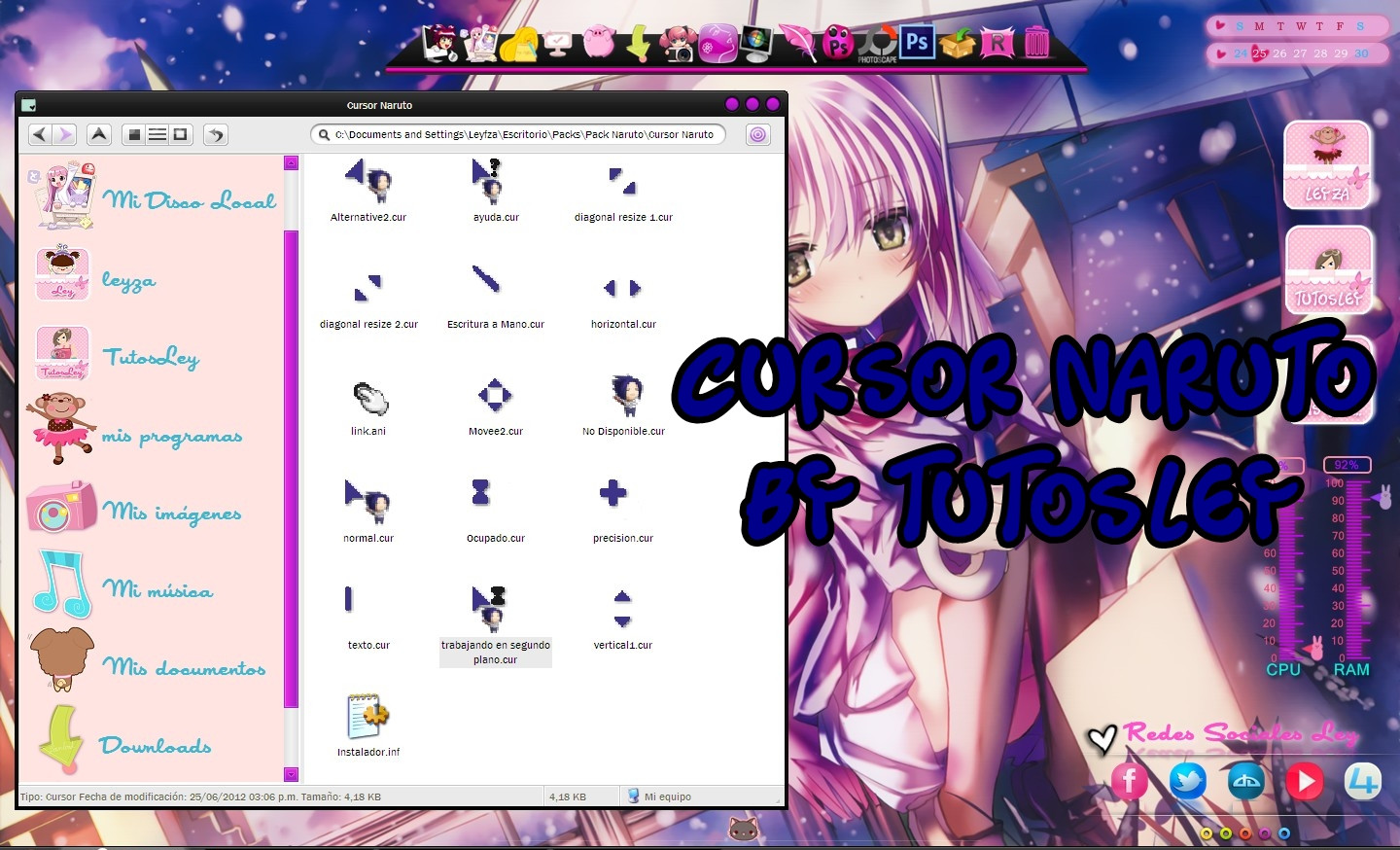Open pink pig dock icon
The image size is (1400, 850).
[599, 42]
